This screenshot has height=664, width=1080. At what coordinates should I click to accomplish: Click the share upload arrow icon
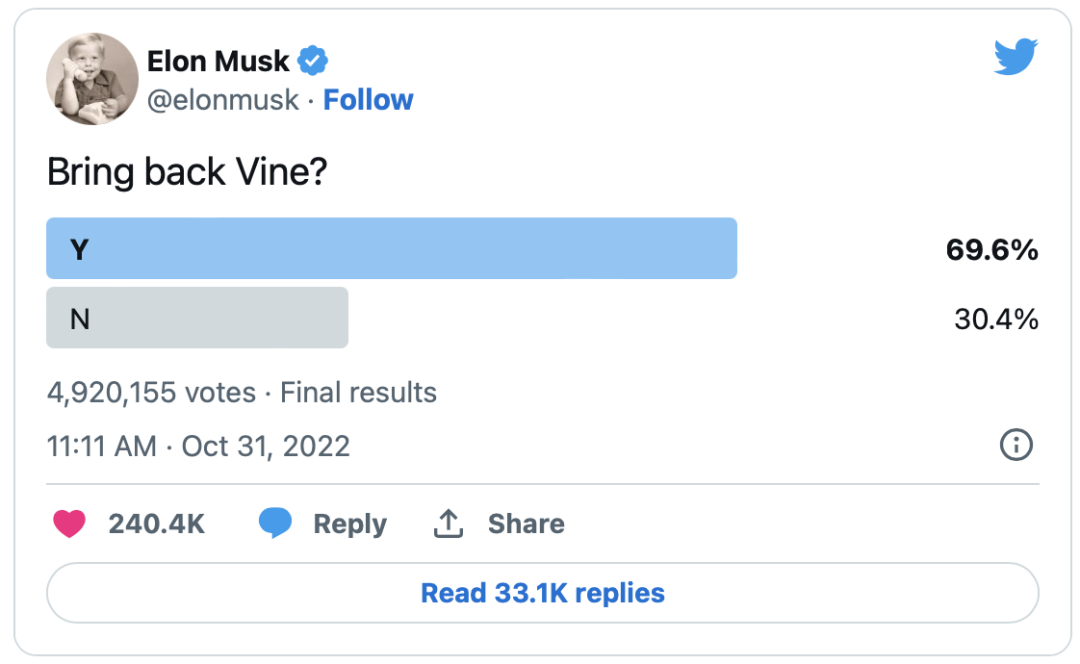pos(448,524)
